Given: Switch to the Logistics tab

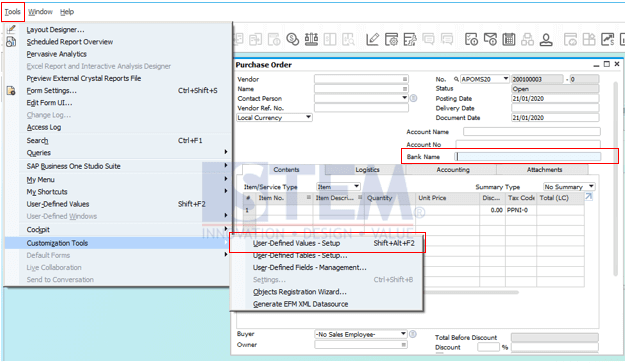Looking at the screenshot, I should tap(367, 170).
